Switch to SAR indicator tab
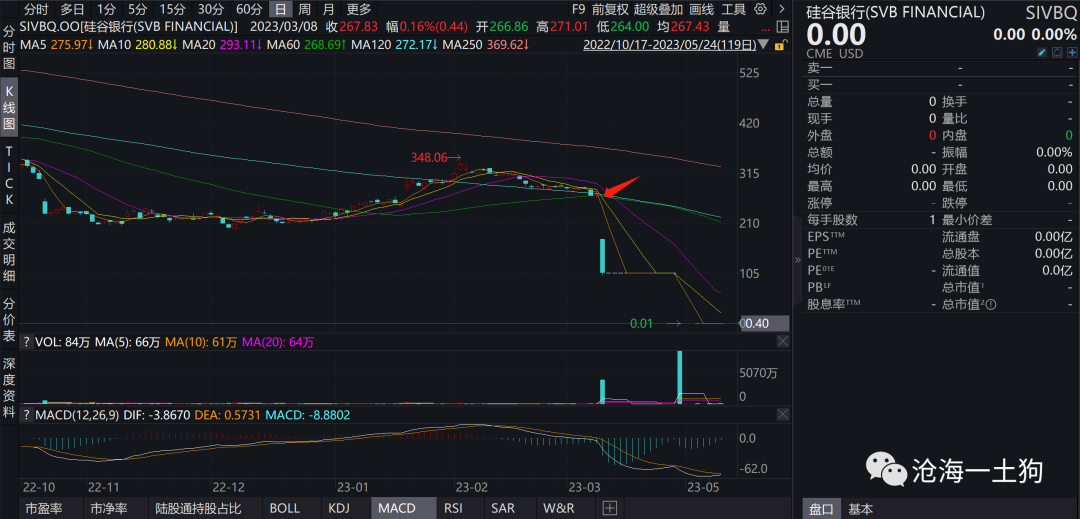The height and width of the screenshot is (519, 1080). [x=502, y=508]
